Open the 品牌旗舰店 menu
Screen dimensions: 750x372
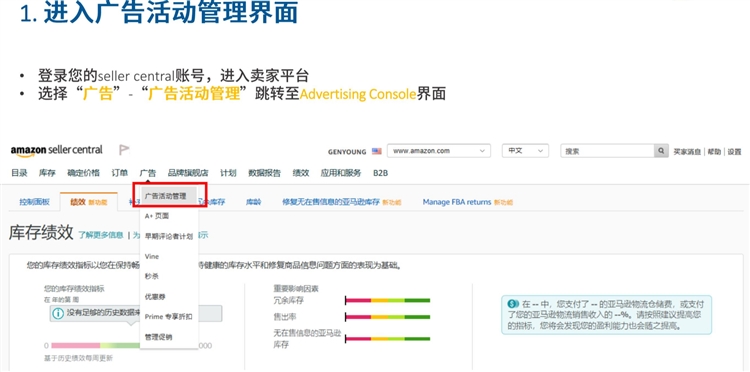[x=188, y=173]
